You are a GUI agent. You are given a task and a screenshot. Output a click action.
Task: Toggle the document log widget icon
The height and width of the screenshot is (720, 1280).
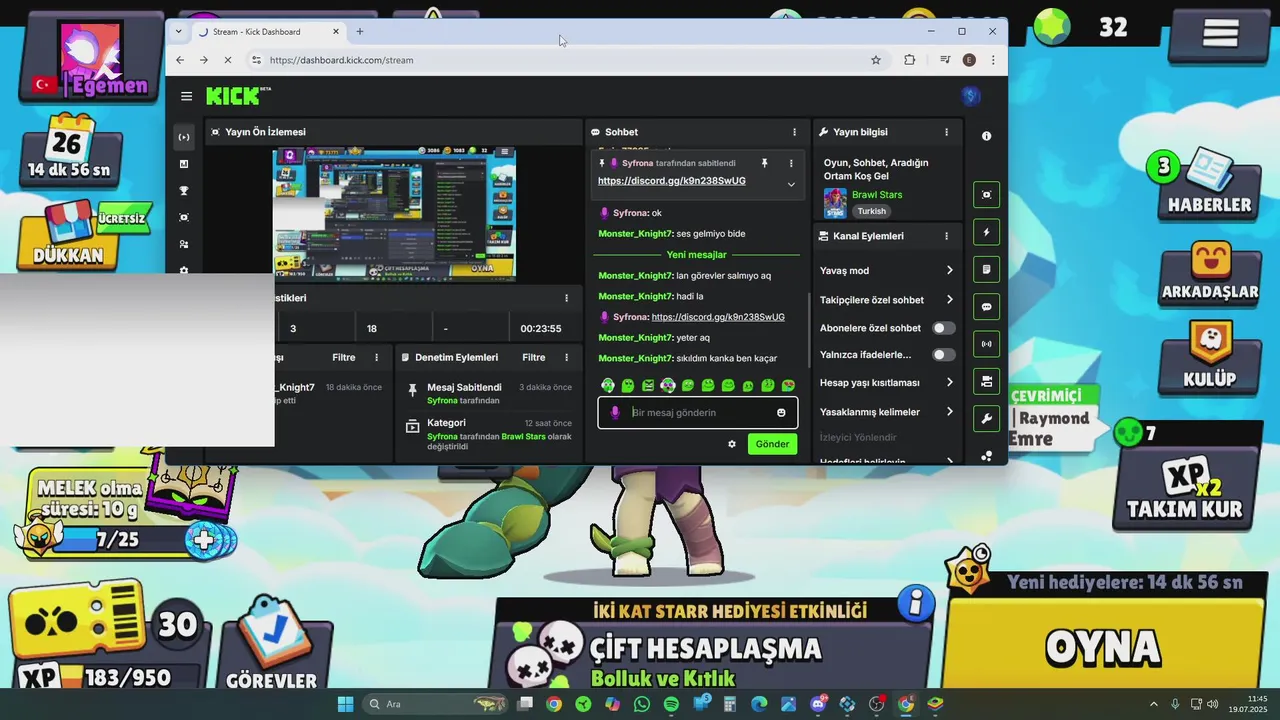tap(987, 269)
